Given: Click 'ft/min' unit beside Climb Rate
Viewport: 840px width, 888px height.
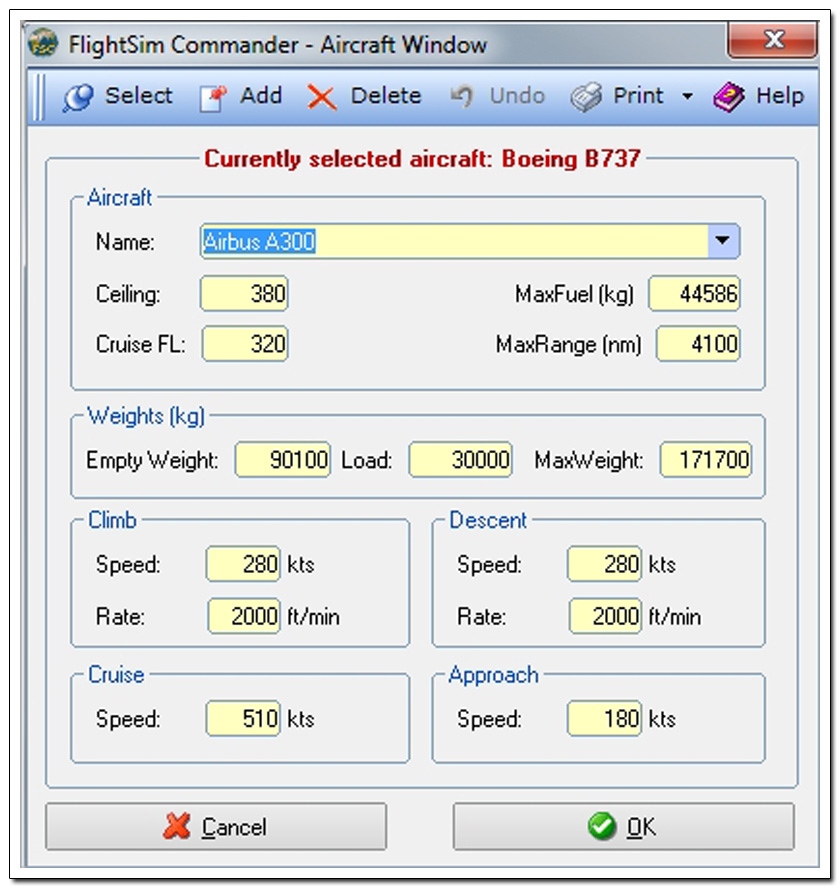Looking at the screenshot, I should [313, 616].
